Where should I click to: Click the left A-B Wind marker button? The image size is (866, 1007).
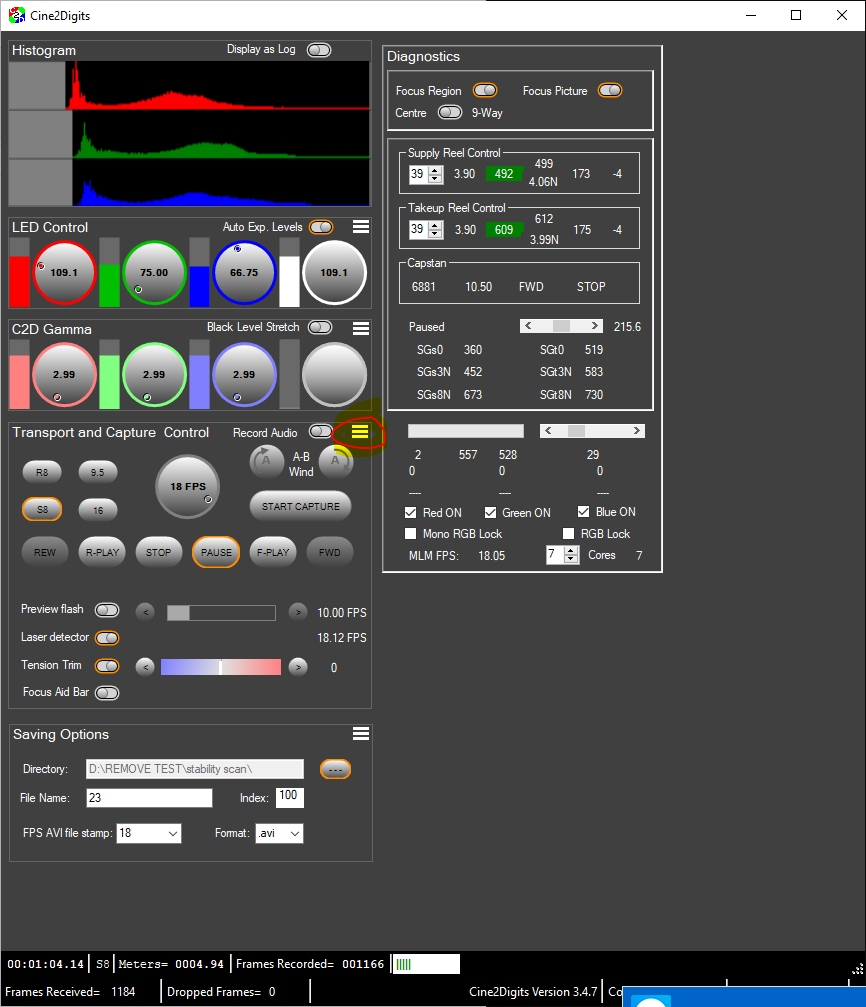point(266,462)
